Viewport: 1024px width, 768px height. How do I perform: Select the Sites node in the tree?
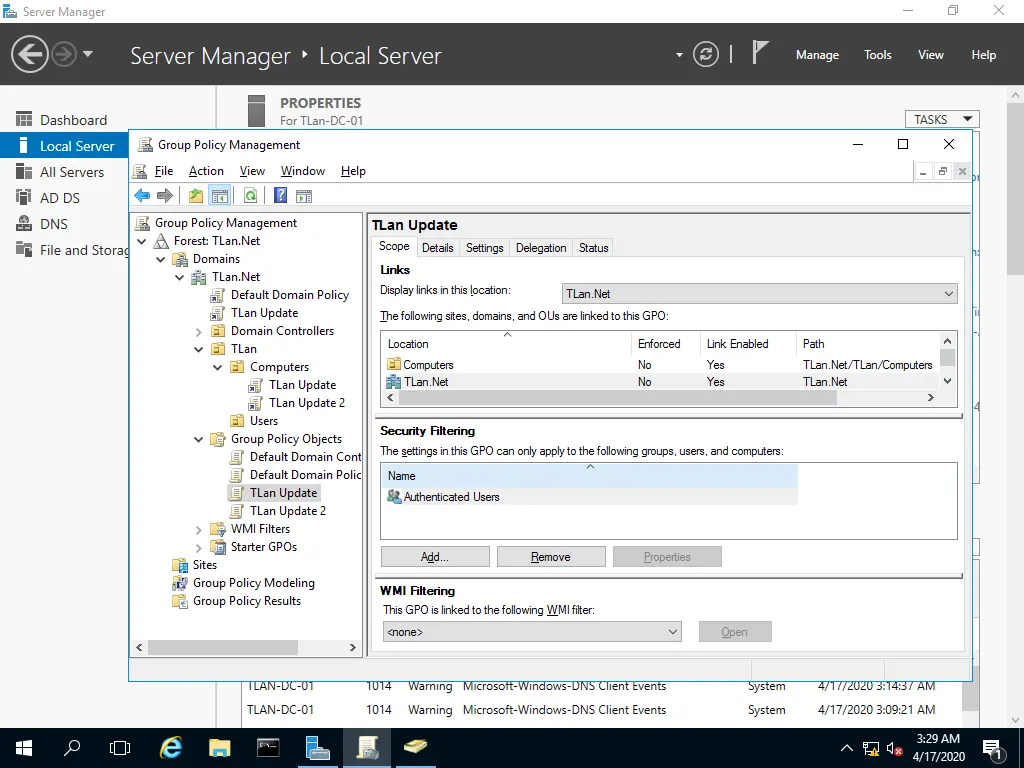point(204,565)
